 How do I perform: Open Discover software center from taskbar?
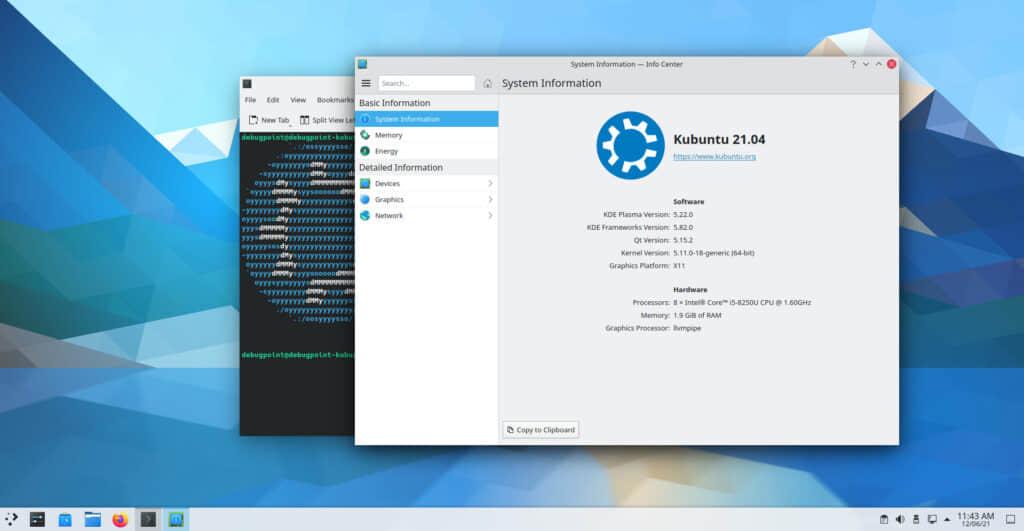tap(65, 519)
